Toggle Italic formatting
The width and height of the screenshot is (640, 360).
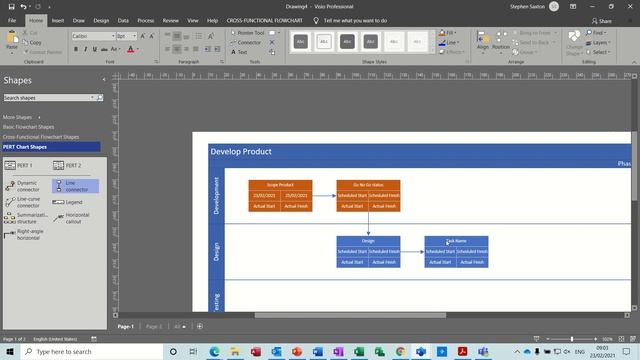point(85,49)
